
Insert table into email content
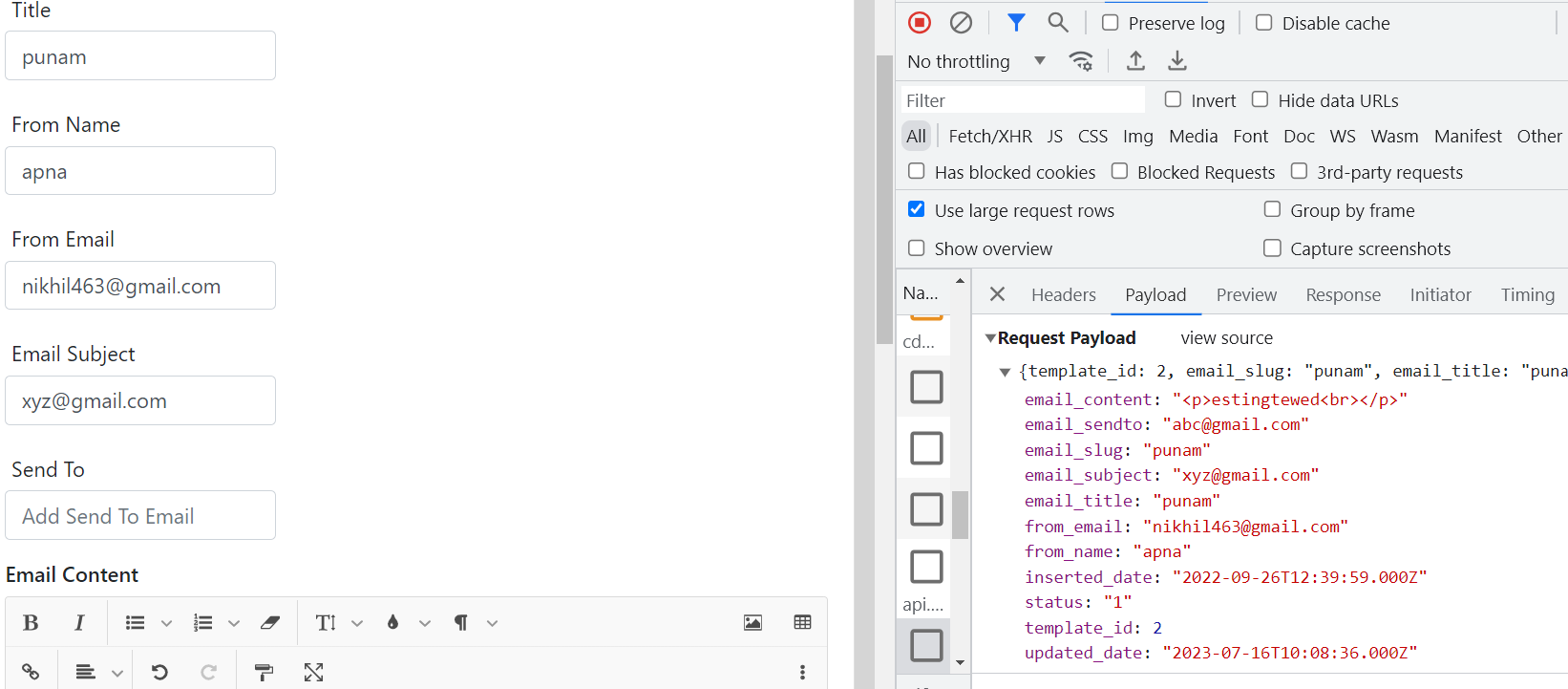802,623
